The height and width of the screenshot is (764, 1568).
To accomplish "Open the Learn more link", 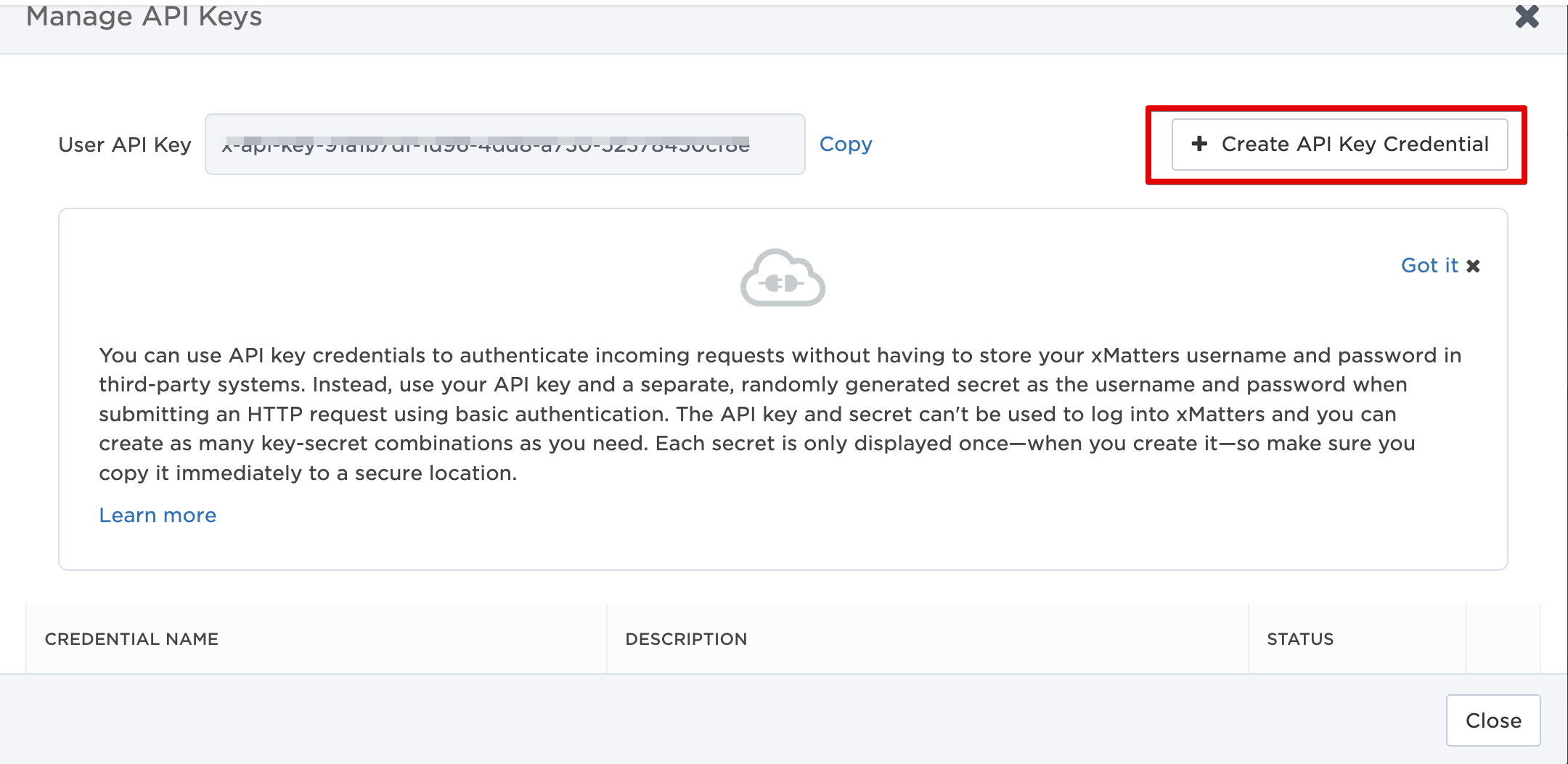I will tap(158, 515).
